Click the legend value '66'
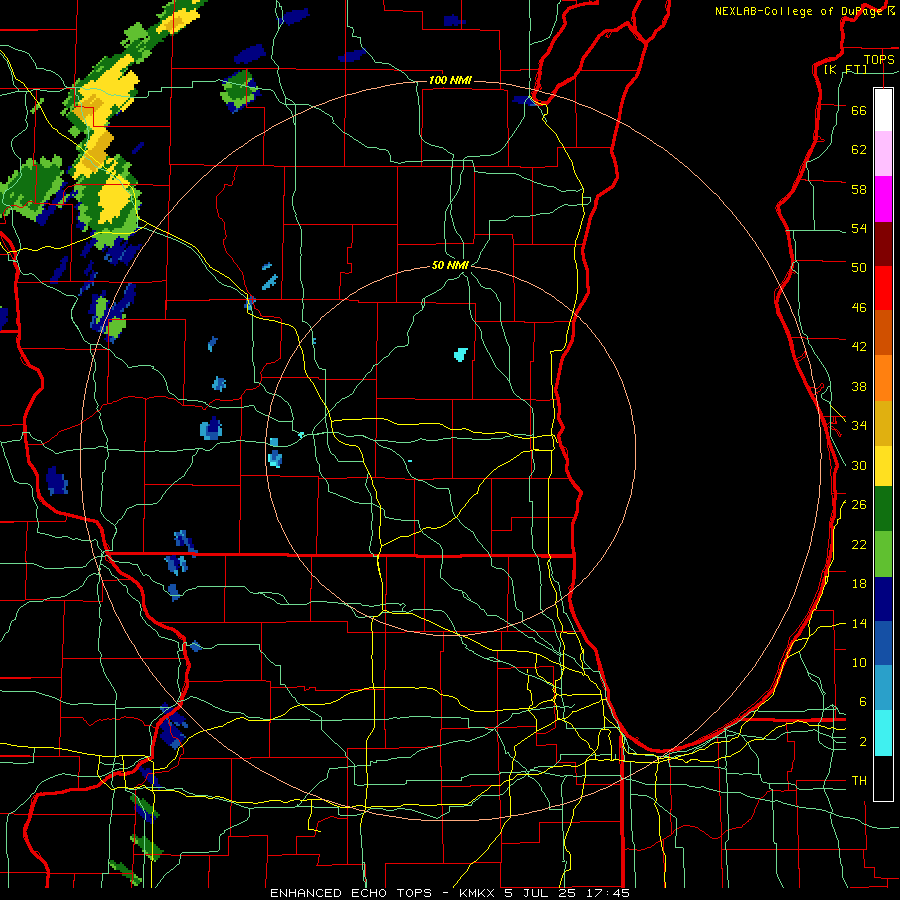This screenshot has height=900, width=900. [859, 110]
